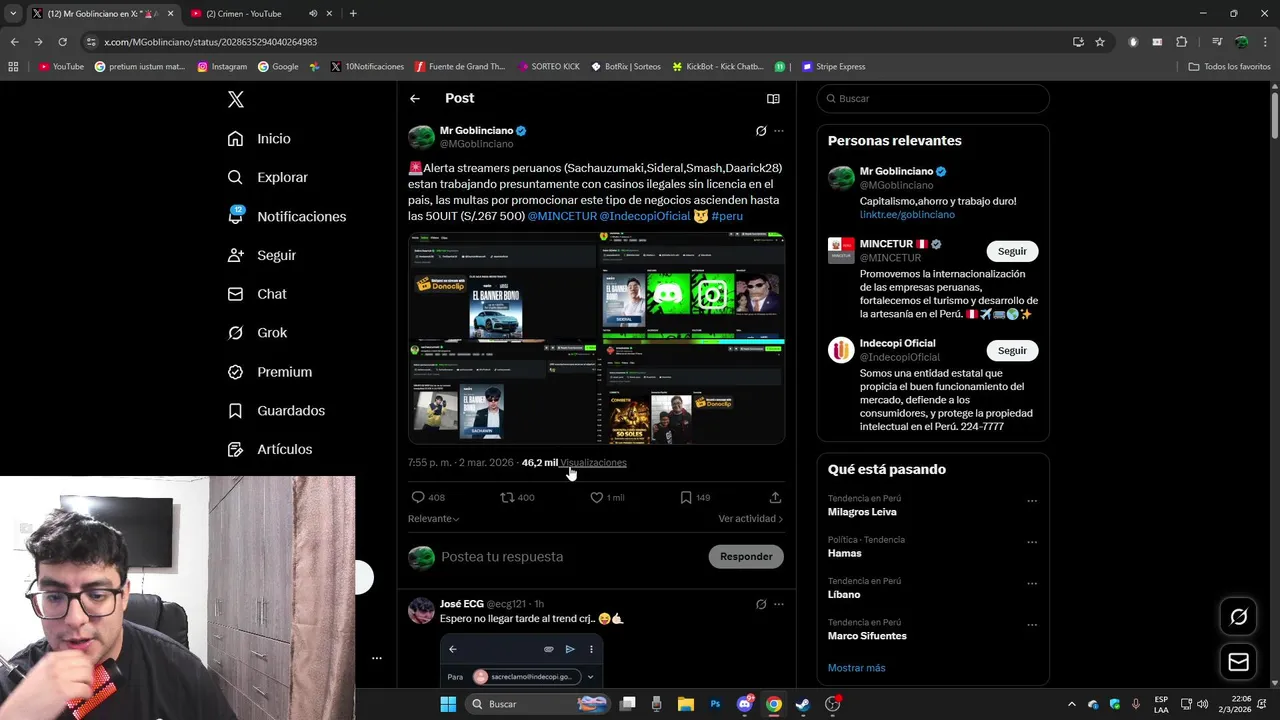1280x720 pixels.
Task: Open a new browser tab
Action: (x=353, y=14)
